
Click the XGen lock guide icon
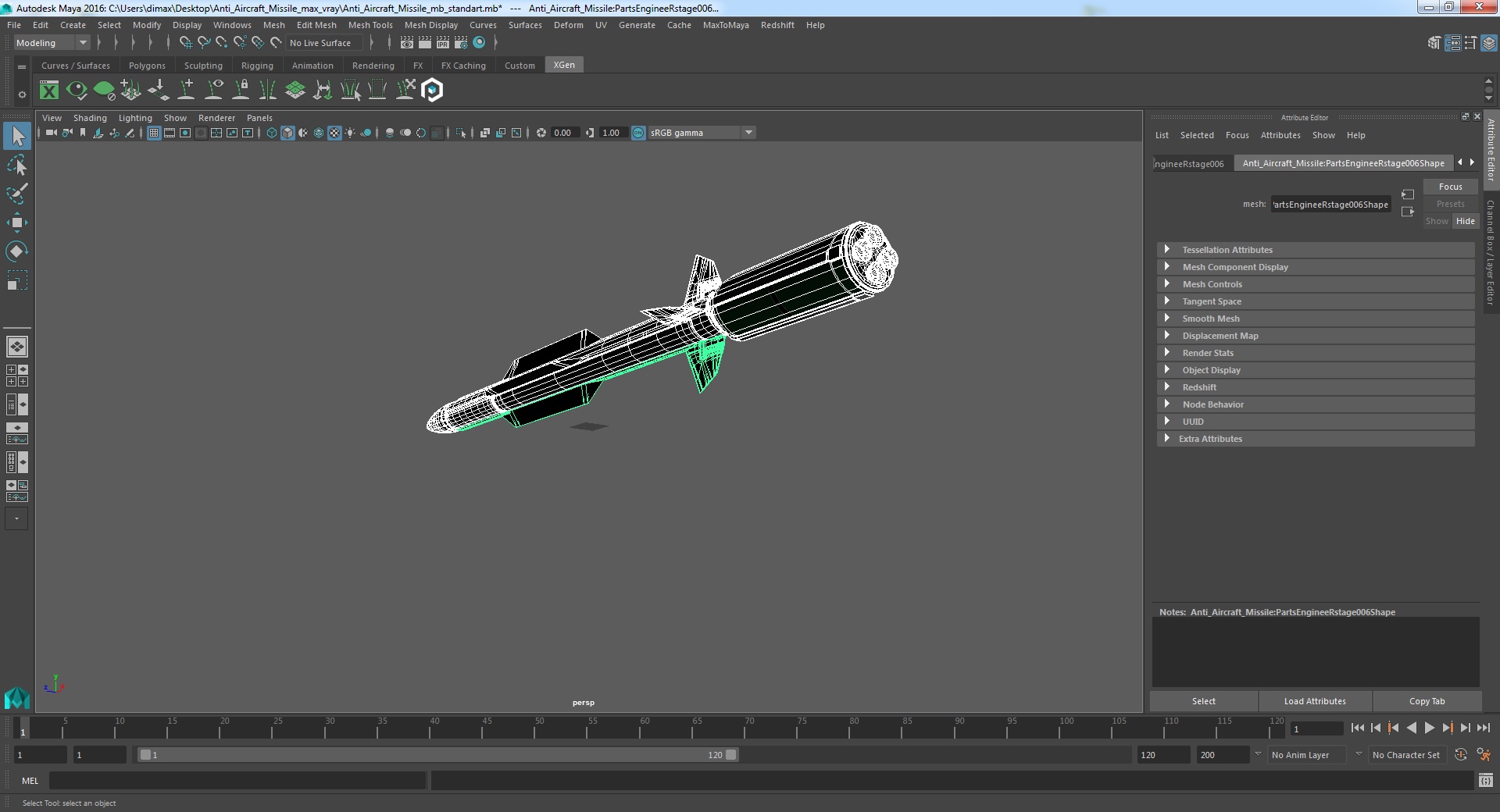[241, 91]
